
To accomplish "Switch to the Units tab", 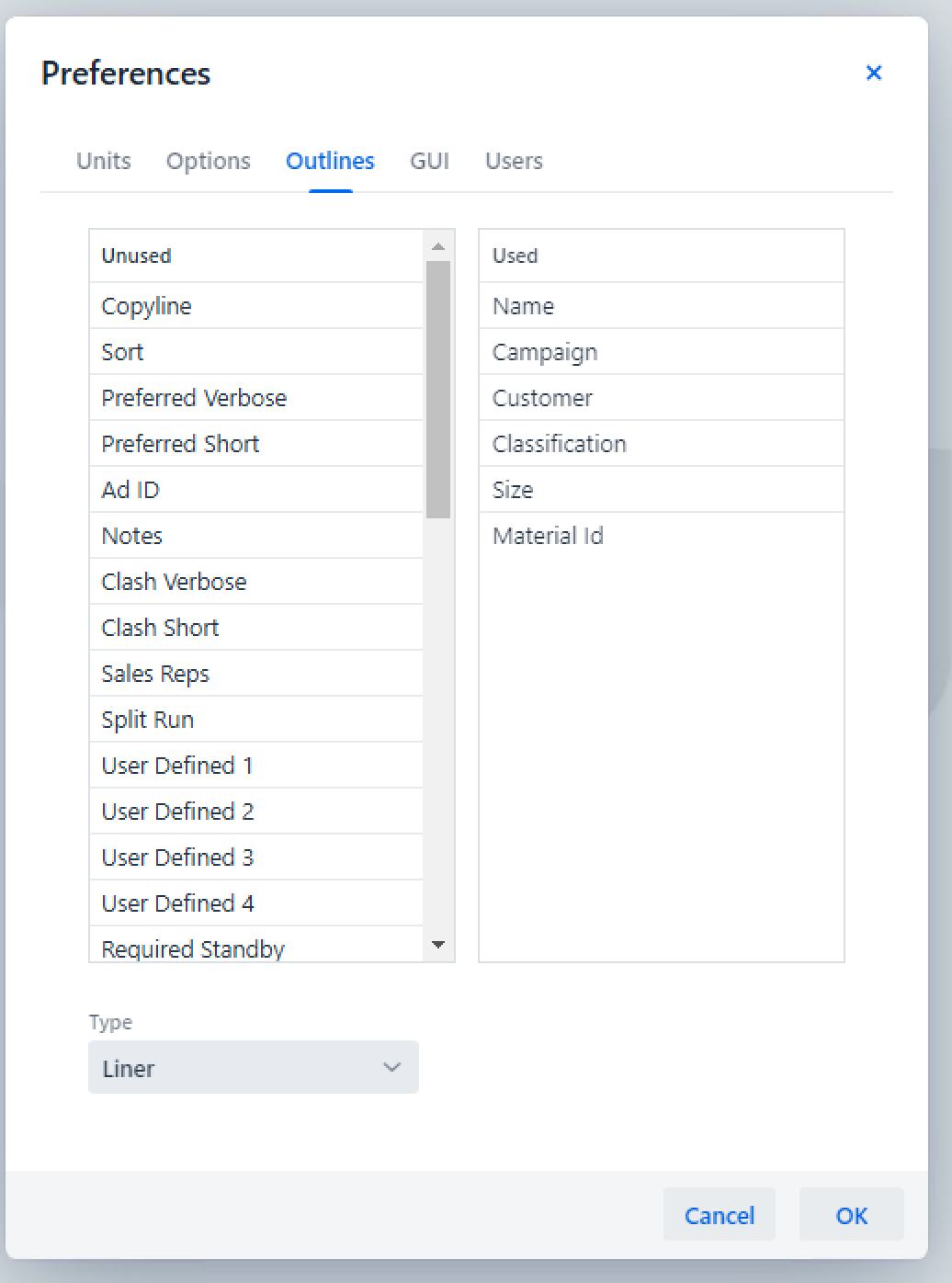I will (104, 161).
